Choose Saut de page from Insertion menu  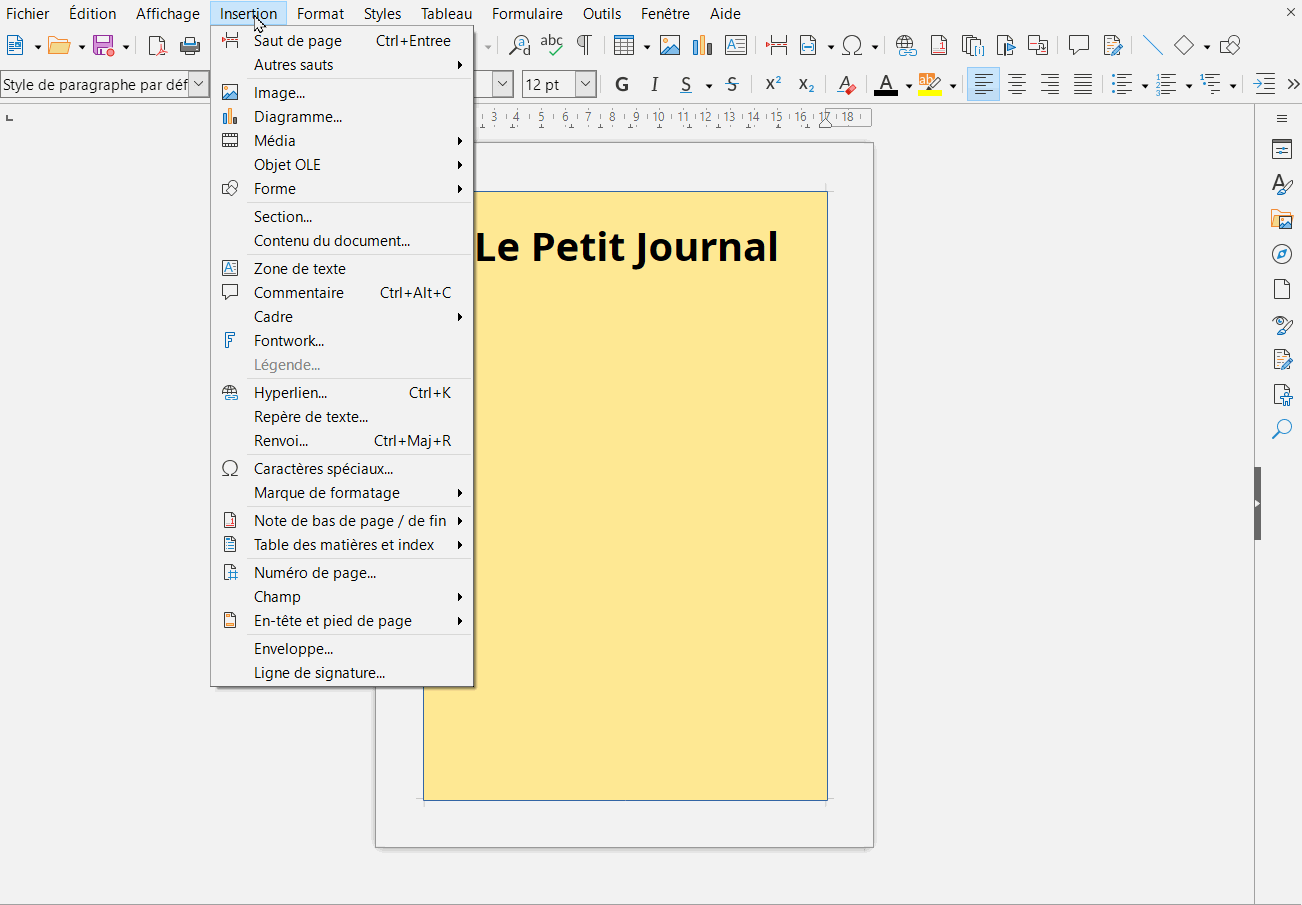(342, 41)
